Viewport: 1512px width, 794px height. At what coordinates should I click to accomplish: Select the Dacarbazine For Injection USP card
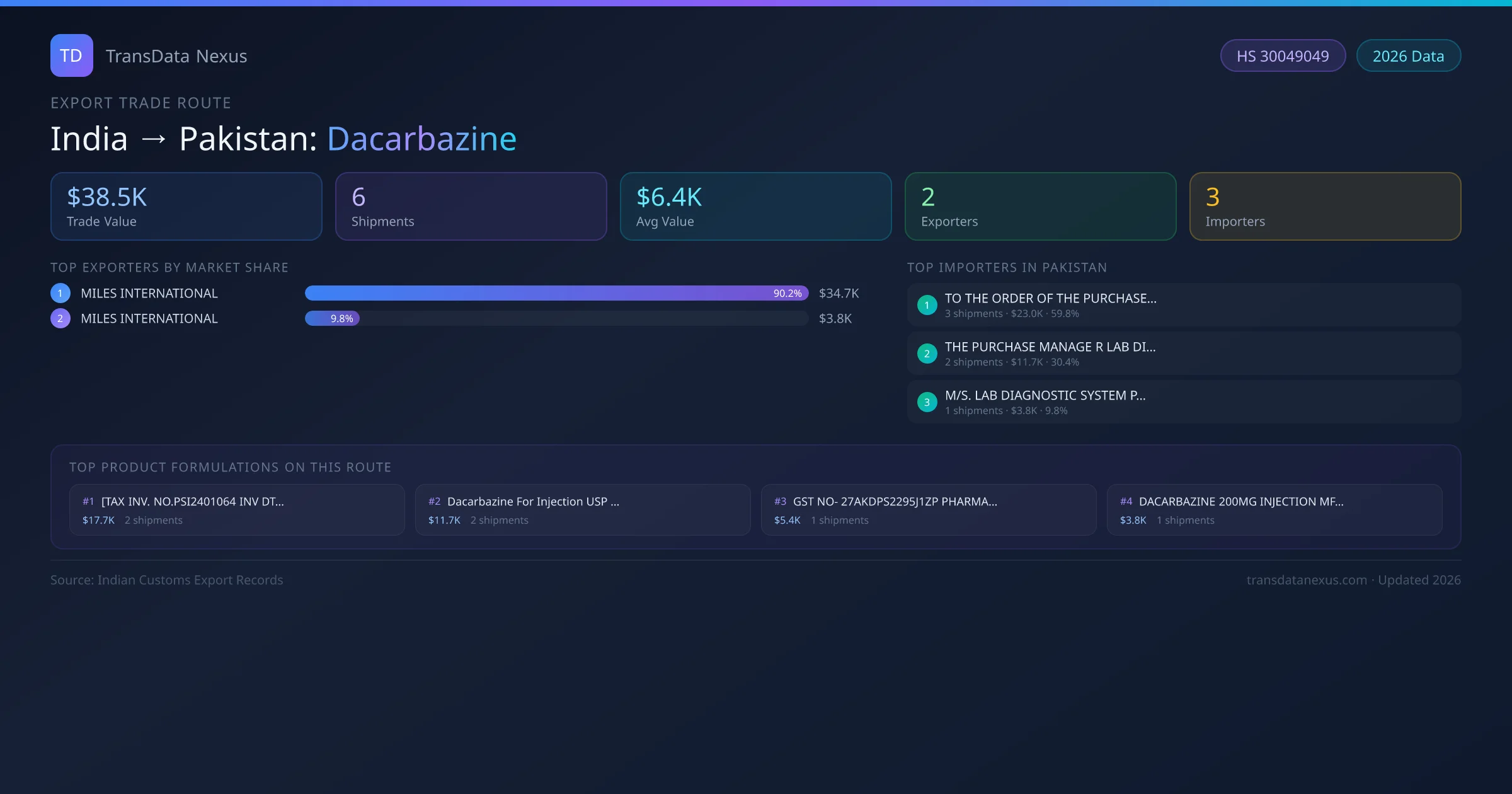point(583,509)
